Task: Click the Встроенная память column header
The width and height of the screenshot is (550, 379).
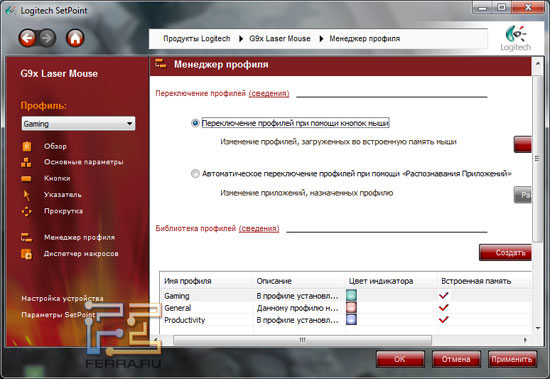Action: pyautogui.click(x=484, y=281)
